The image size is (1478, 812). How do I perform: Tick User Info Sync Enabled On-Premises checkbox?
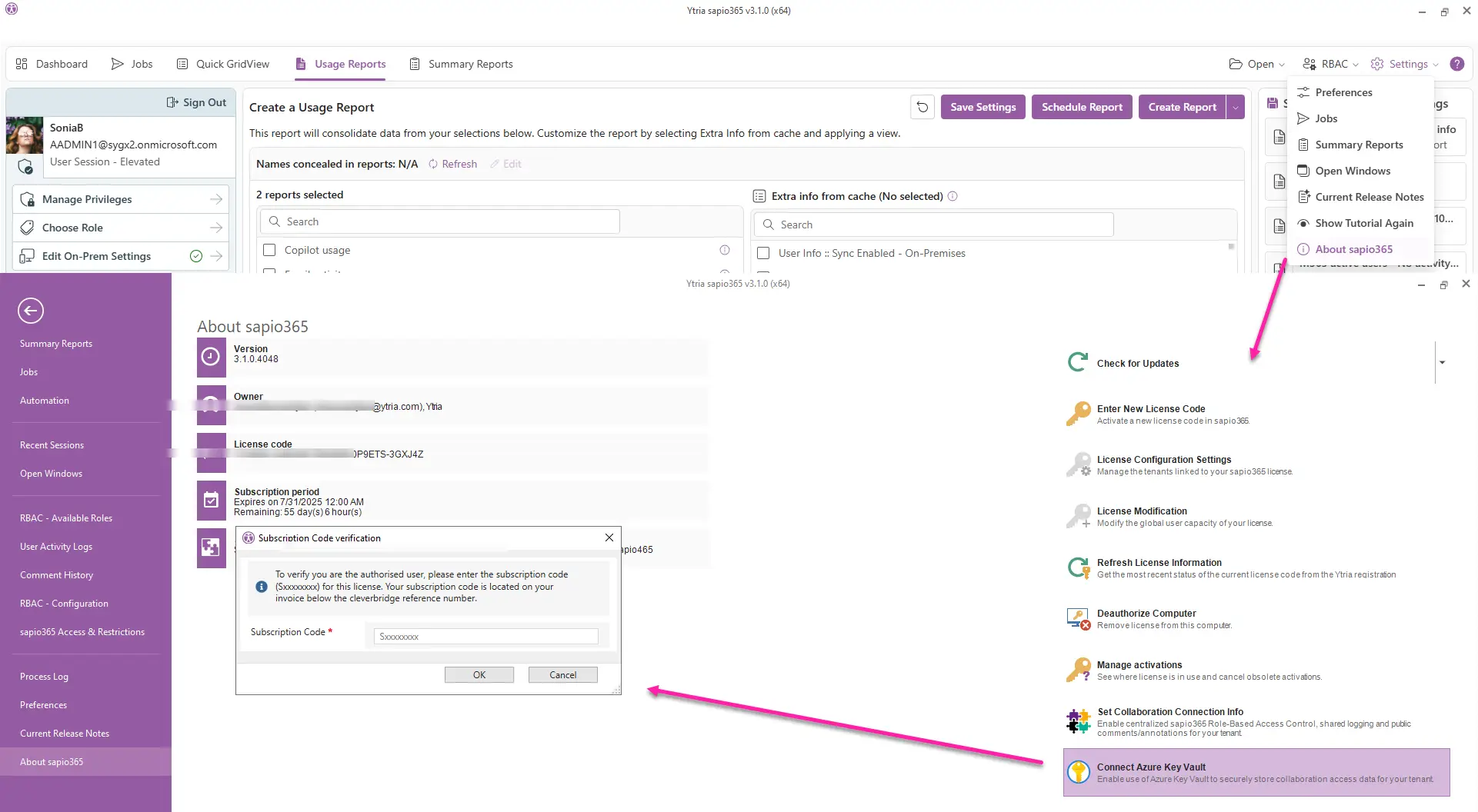click(x=763, y=253)
